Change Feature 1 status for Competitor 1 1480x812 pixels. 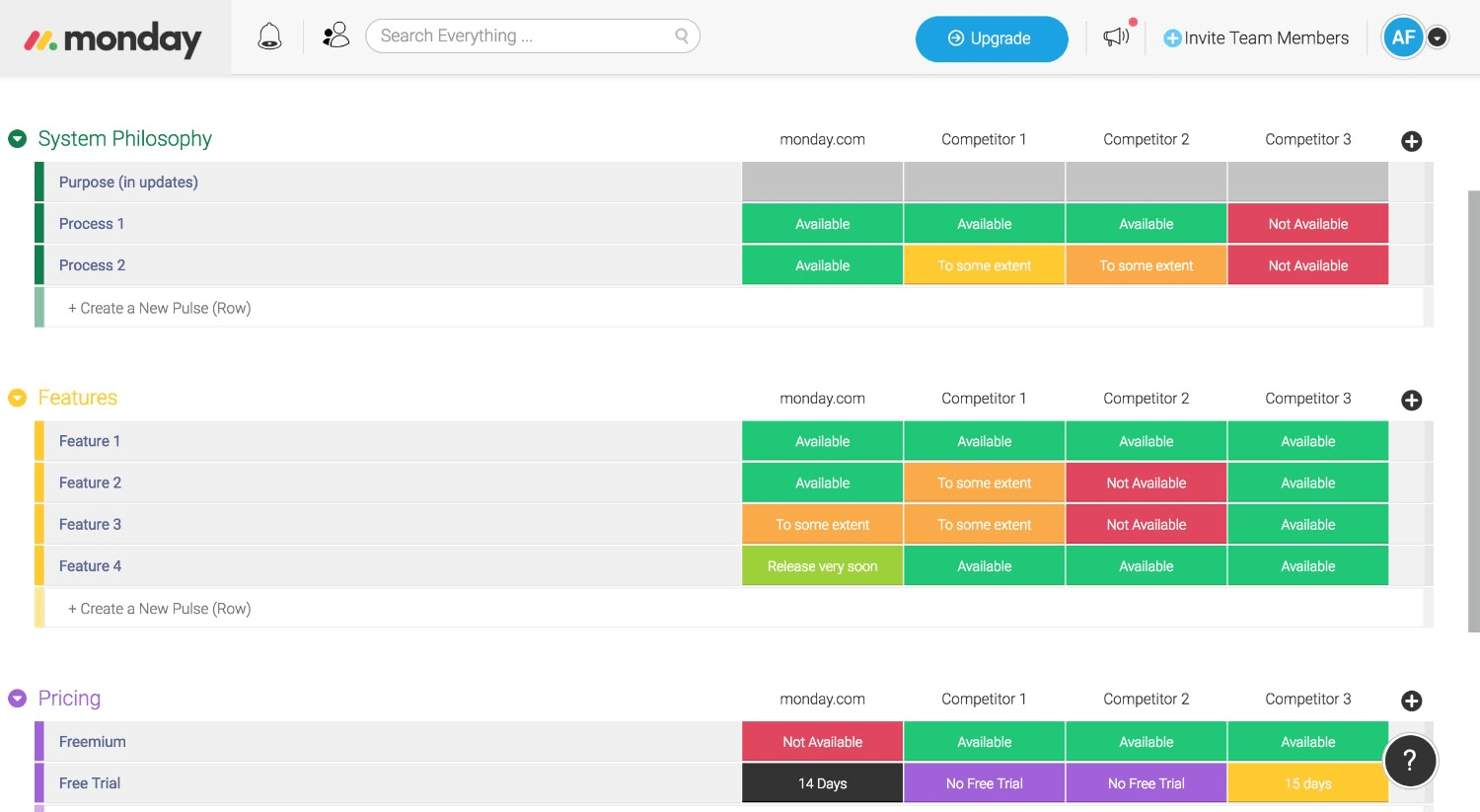(x=985, y=441)
